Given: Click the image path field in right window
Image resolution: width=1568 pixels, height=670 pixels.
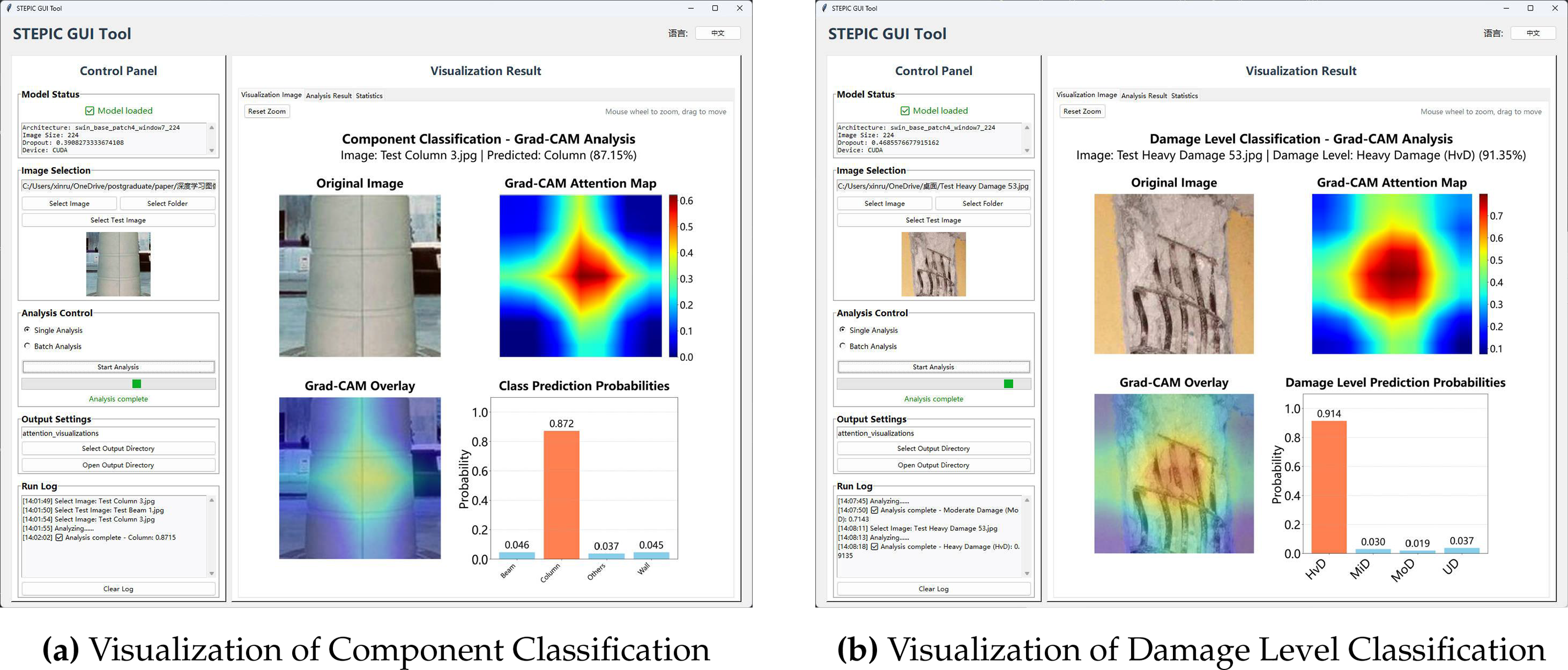Looking at the screenshot, I should click(x=933, y=186).
